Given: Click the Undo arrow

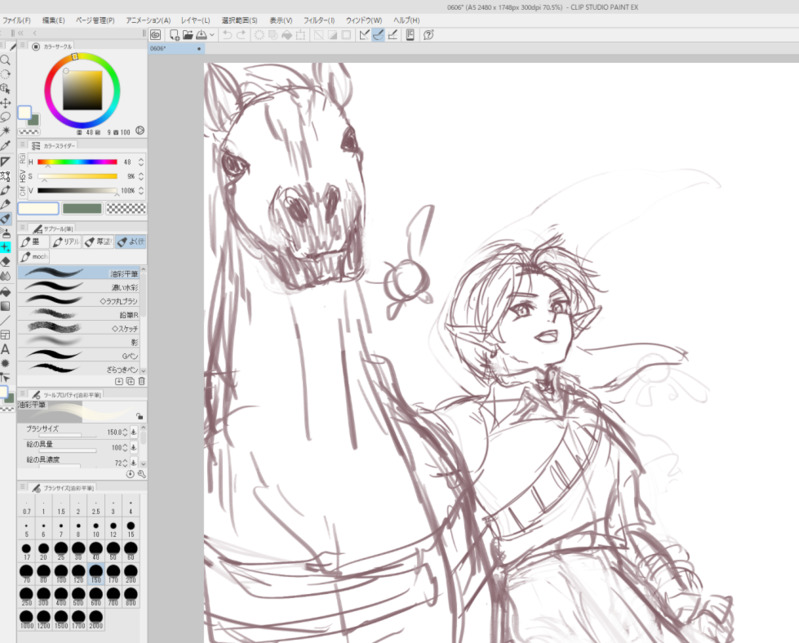Looking at the screenshot, I should (227, 35).
